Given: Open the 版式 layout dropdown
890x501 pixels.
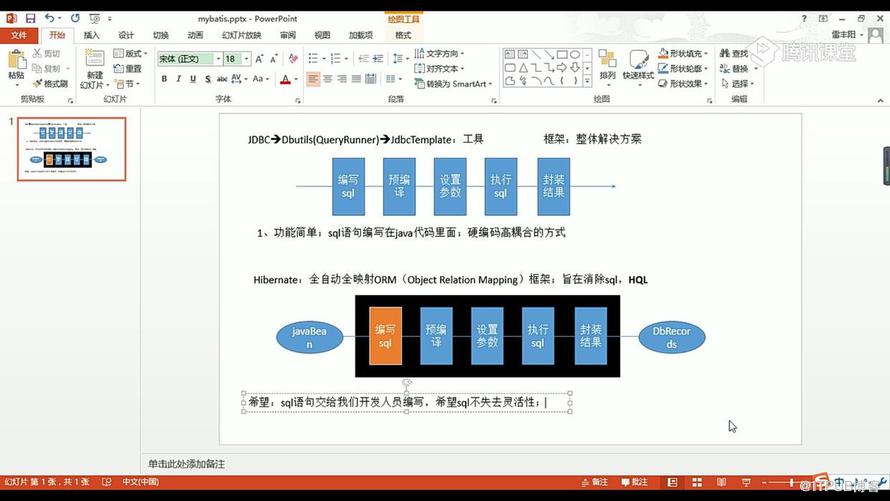Looking at the screenshot, I should pyautogui.click(x=130, y=53).
